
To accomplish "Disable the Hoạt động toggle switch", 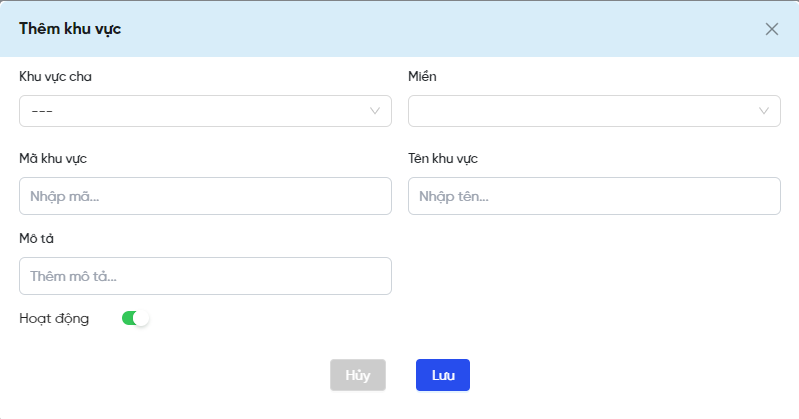I will (x=135, y=318).
